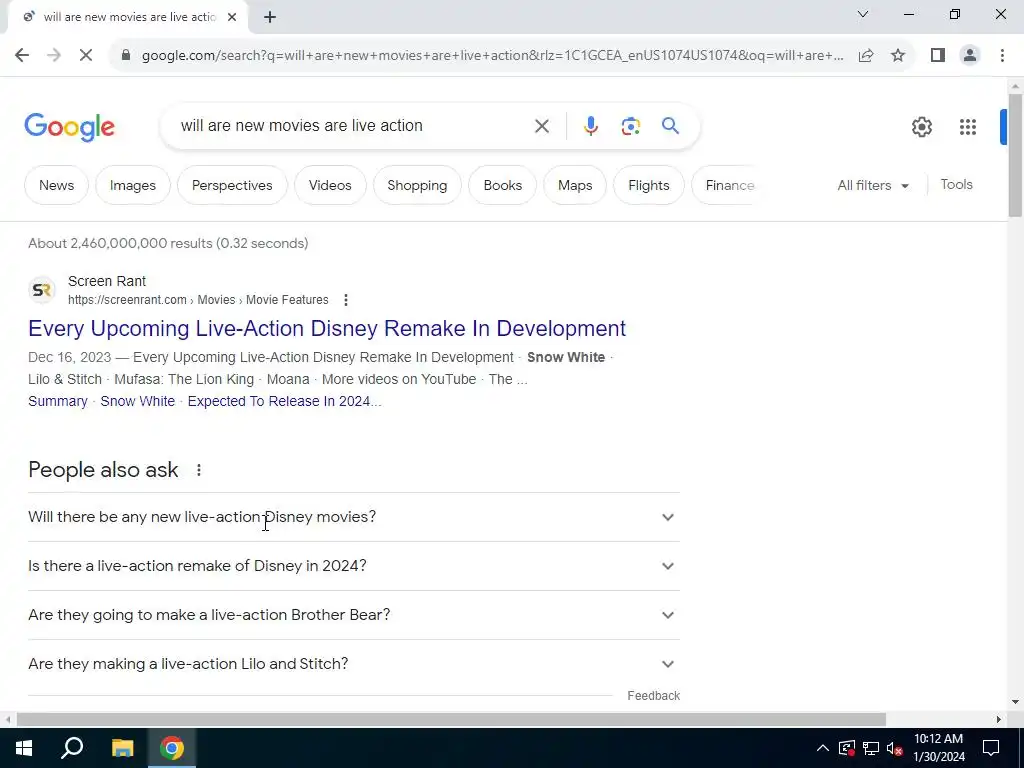The width and height of the screenshot is (1024, 768).
Task: Click the scroll right arrow
Action: tap(999, 720)
